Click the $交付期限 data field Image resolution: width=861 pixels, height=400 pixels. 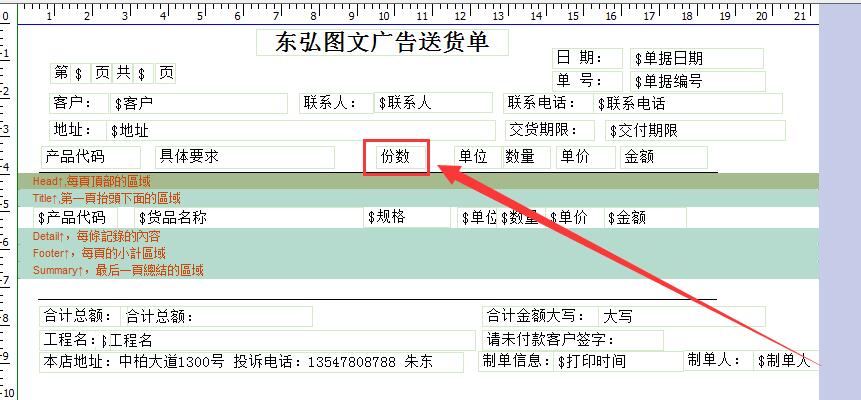click(x=694, y=131)
